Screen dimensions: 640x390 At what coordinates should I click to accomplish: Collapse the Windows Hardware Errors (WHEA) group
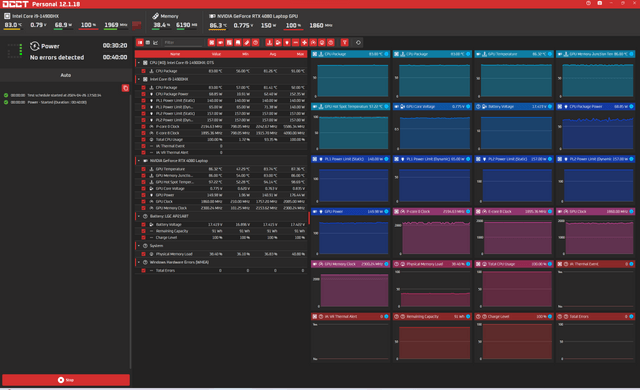(x=139, y=262)
